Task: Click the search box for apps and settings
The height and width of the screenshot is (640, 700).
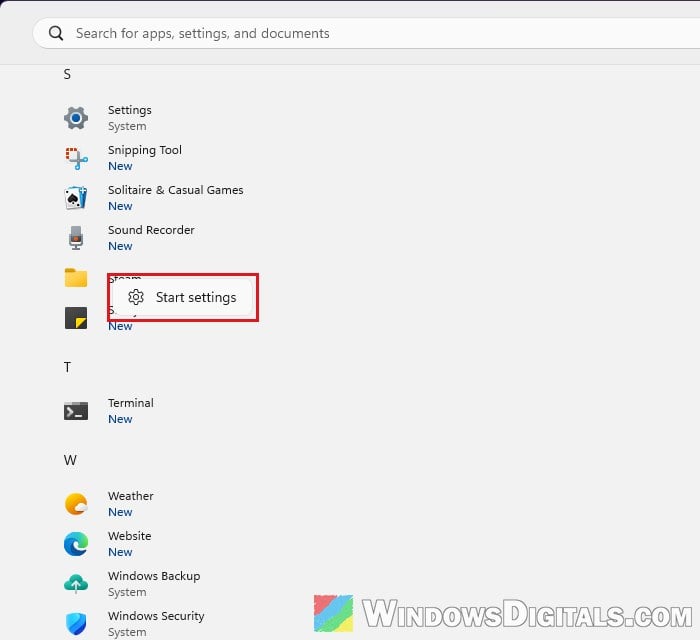Action: pyautogui.click(x=366, y=33)
